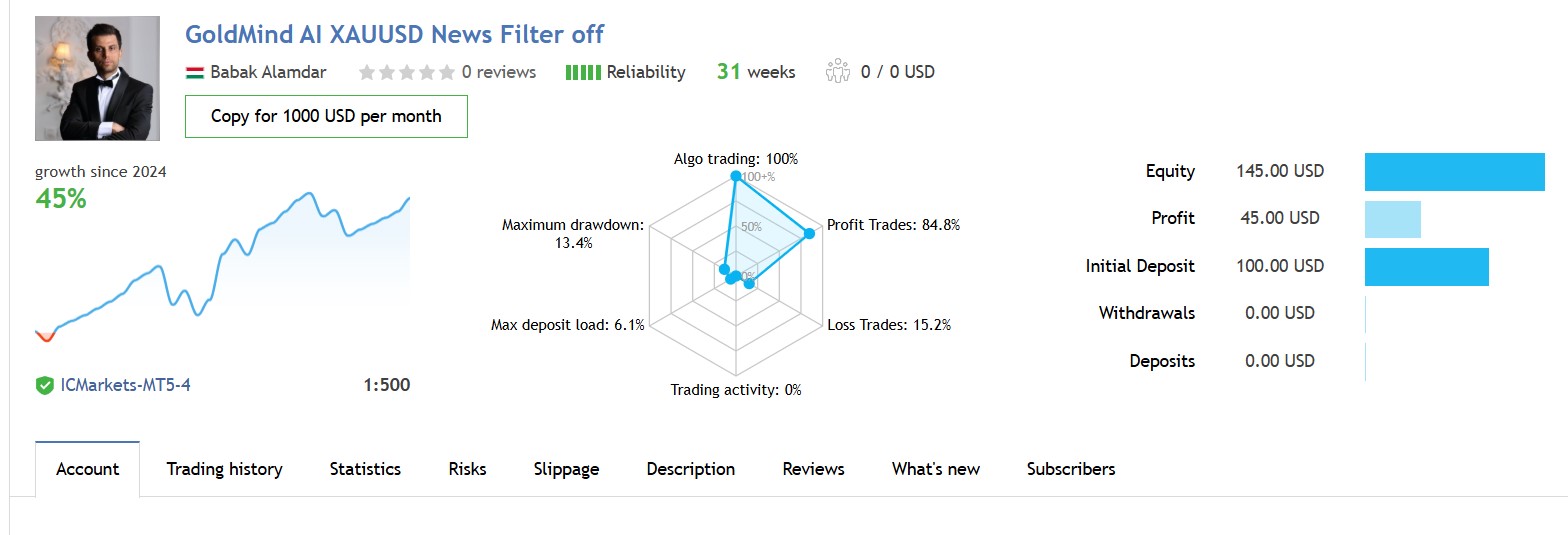Click the Hungary flag icon
Image resolution: width=1568 pixels, height=535 pixels.
tap(195, 73)
